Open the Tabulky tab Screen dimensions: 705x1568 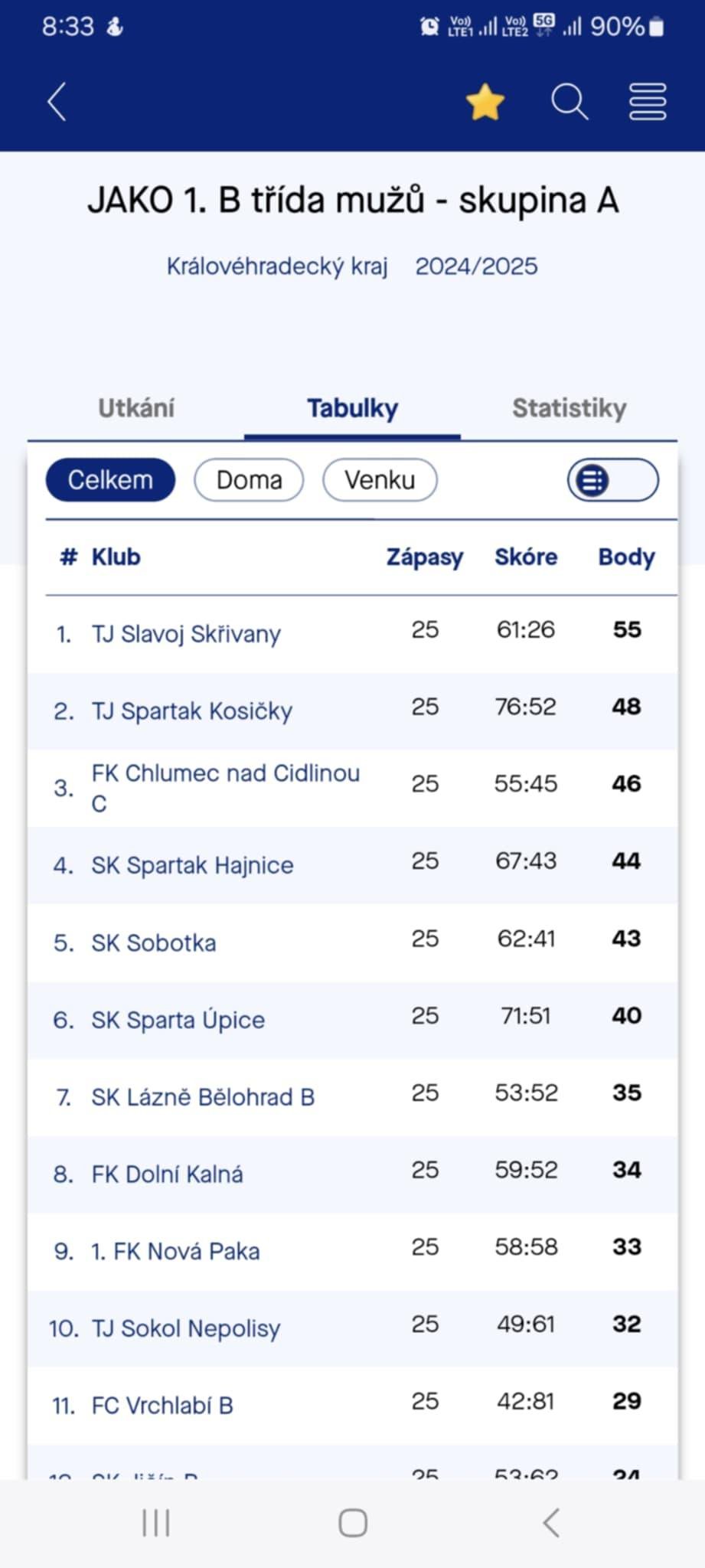pyautogui.click(x=352, y=408)
